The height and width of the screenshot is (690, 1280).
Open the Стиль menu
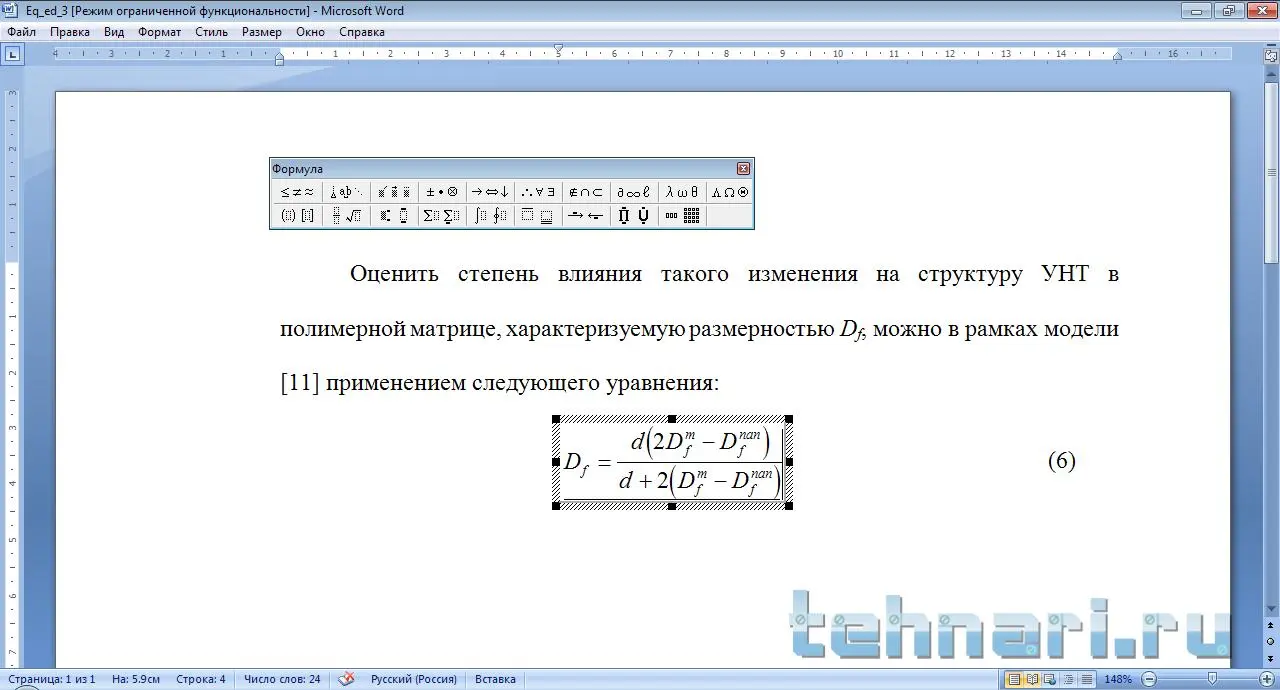coord(212,32)
